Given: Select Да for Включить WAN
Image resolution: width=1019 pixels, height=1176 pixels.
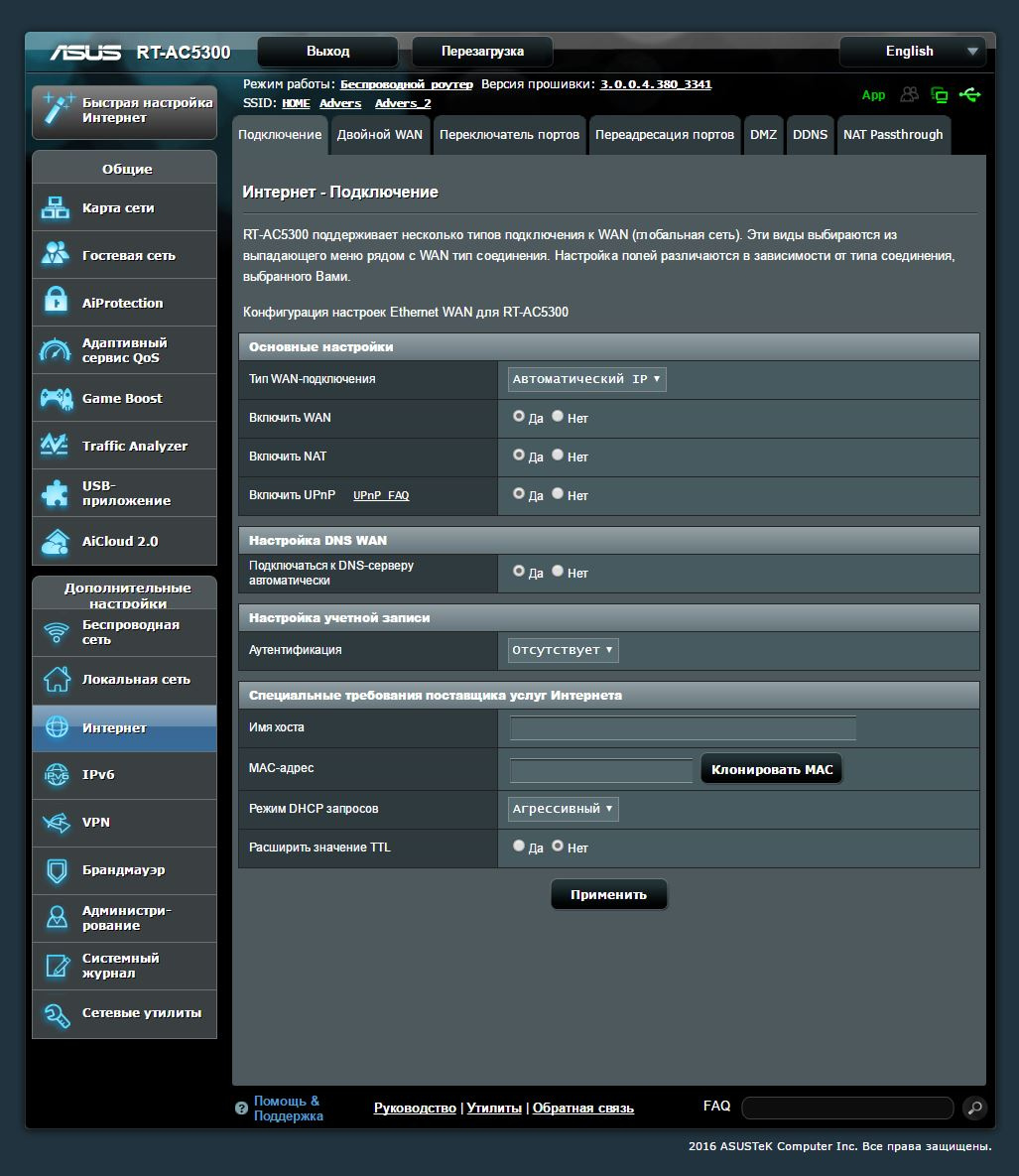Looking at the screenshot, I should point(519,416).
